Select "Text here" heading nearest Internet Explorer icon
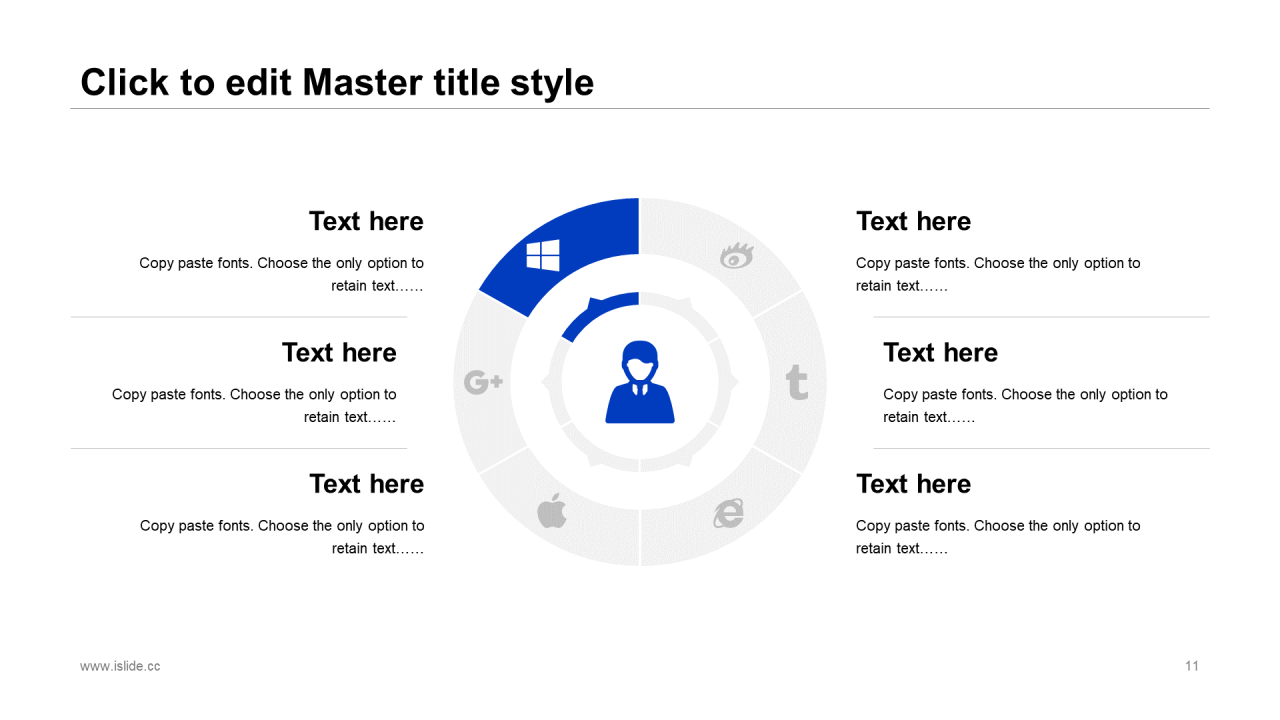Viewport: 1280px width, 720px height. pos(913,484)
